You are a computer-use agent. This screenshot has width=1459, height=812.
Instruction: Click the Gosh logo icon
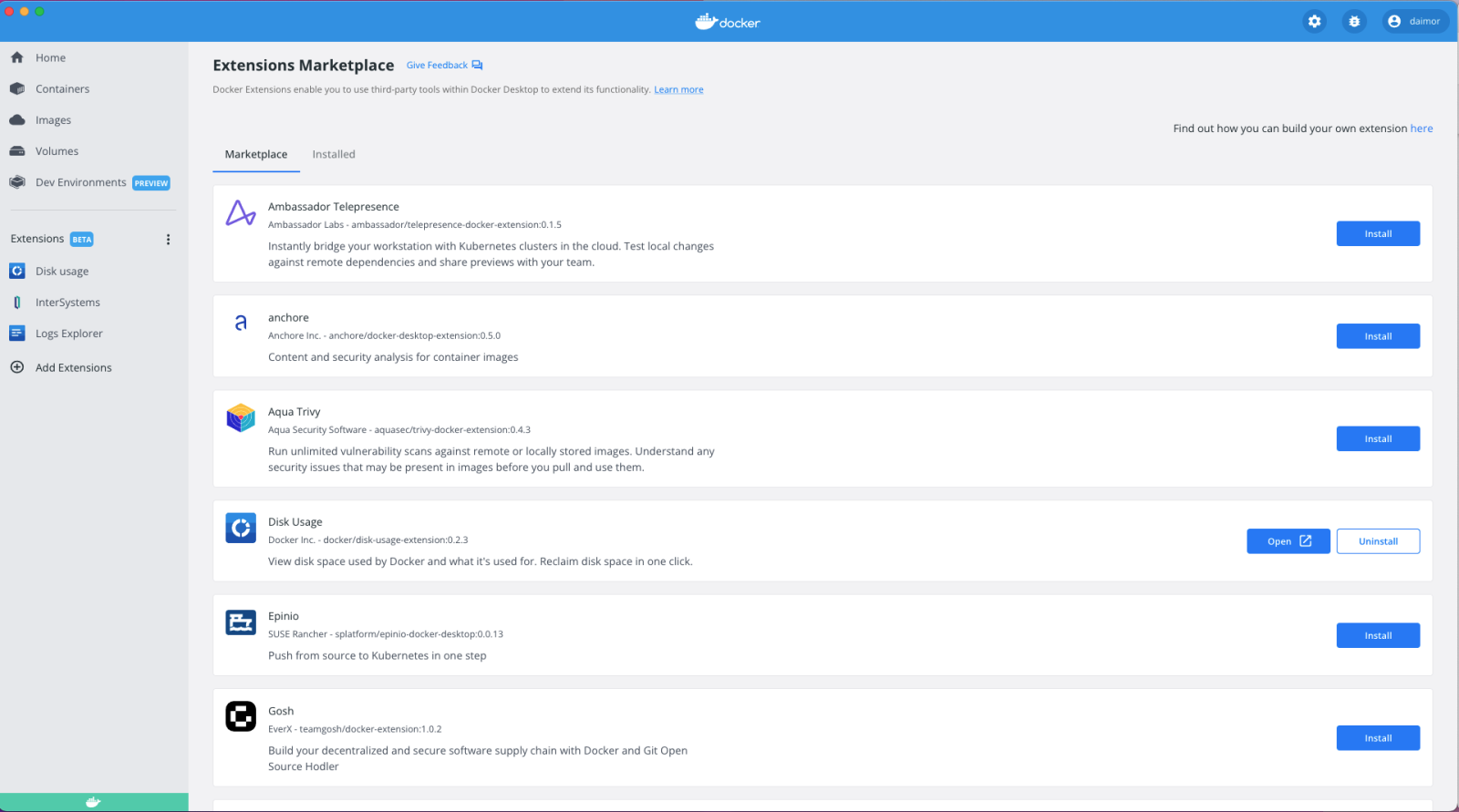pyautogui.click(x=241, y=716)
